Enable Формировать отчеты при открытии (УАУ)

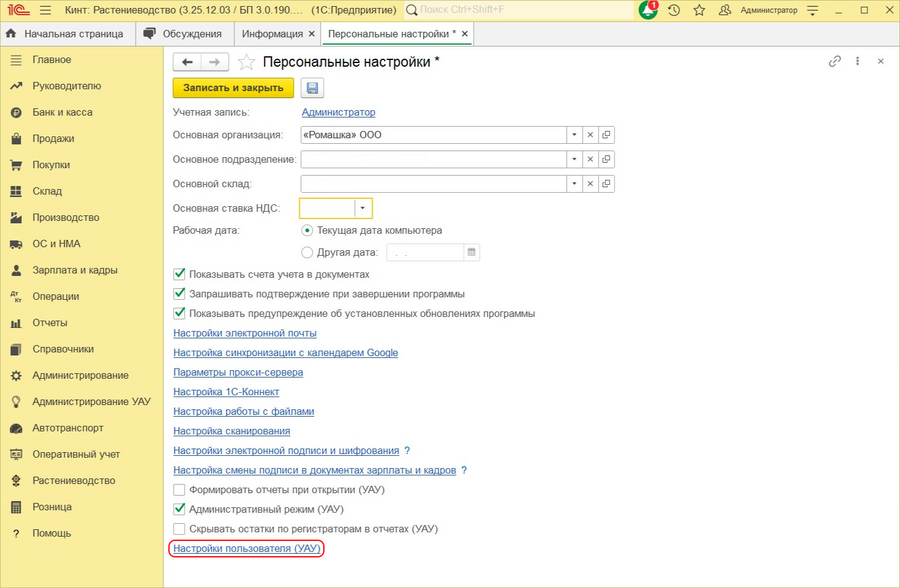point(179,490)
